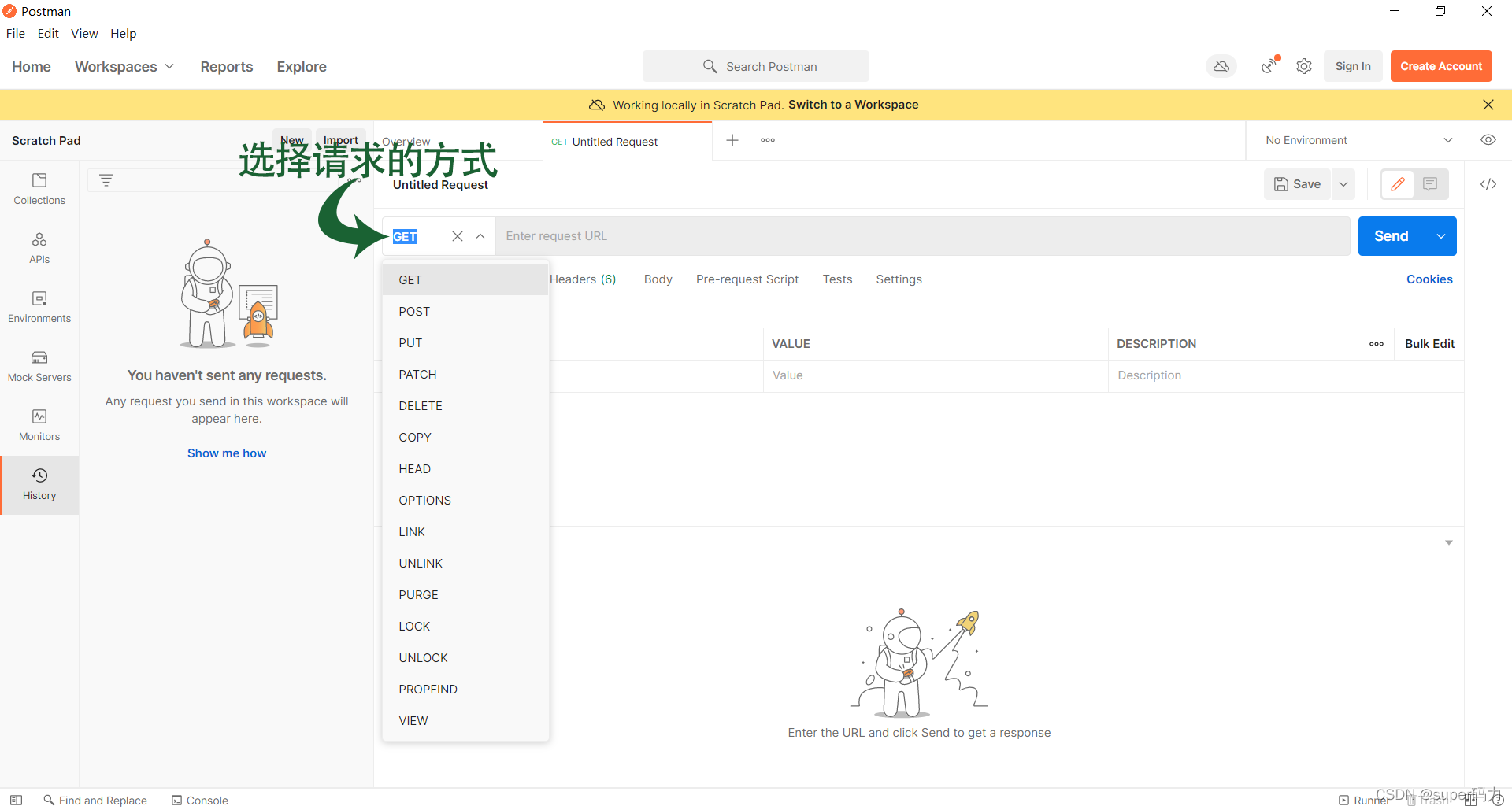Open the Monitors sidebar panel

(39, 425)
